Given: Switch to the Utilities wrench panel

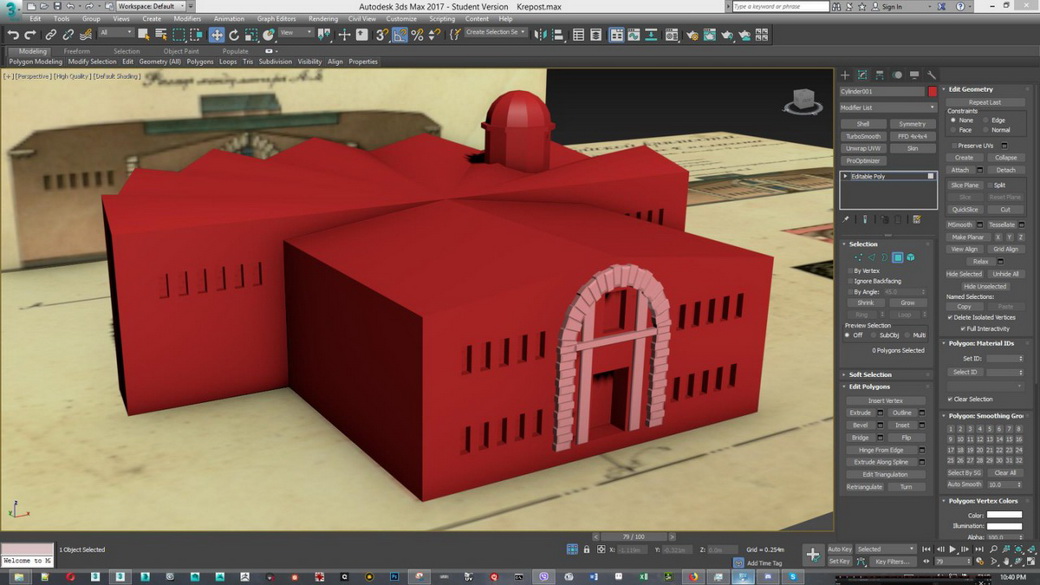Looking at the screenshot, I should [931, 75].
